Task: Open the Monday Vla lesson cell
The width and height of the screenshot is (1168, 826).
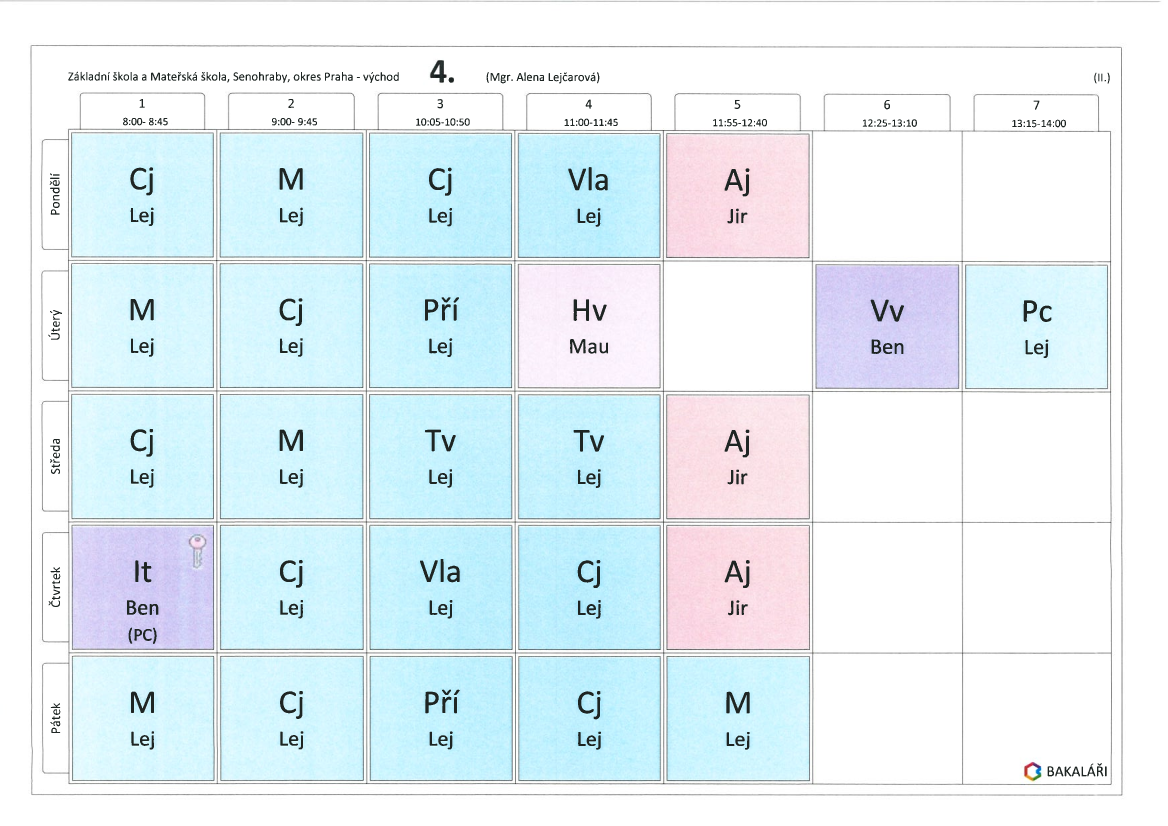Action: [588, 195]
